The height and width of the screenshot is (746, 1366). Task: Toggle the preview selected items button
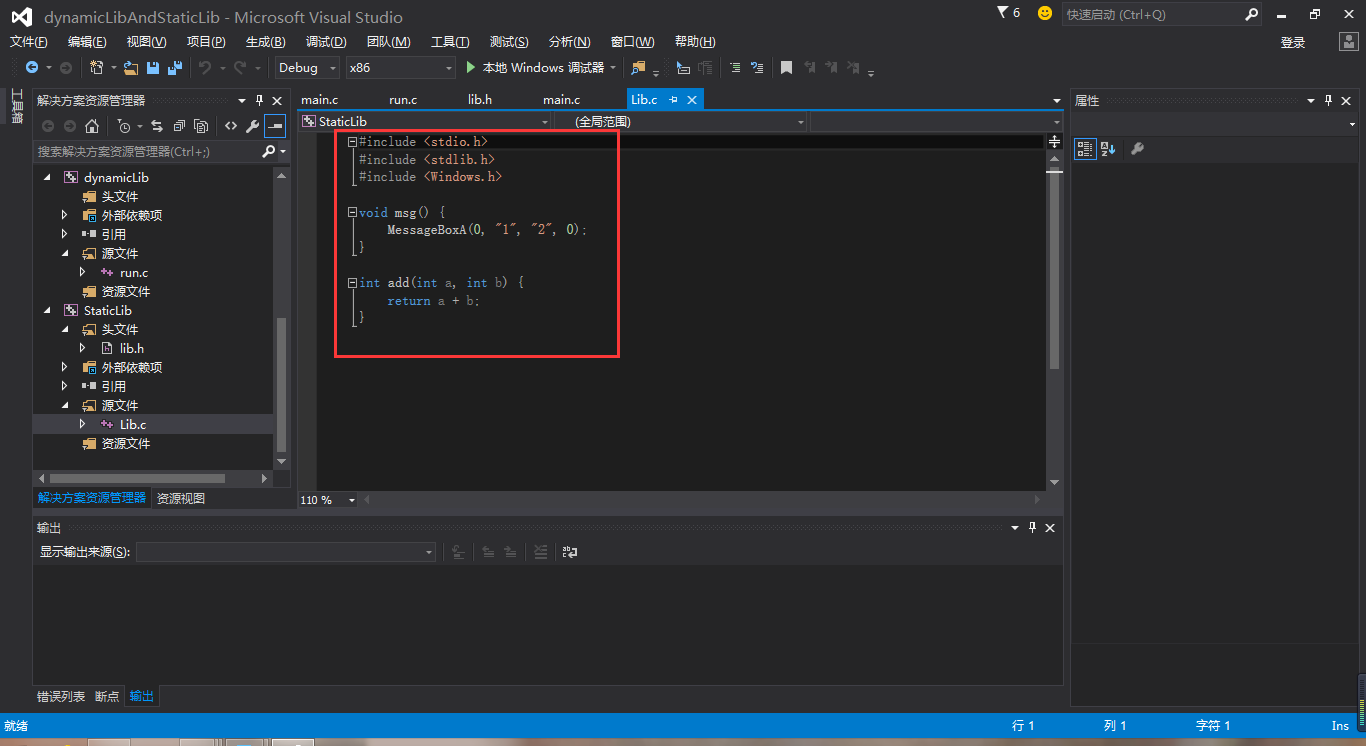pyautogui.click(x=275, y=126)
